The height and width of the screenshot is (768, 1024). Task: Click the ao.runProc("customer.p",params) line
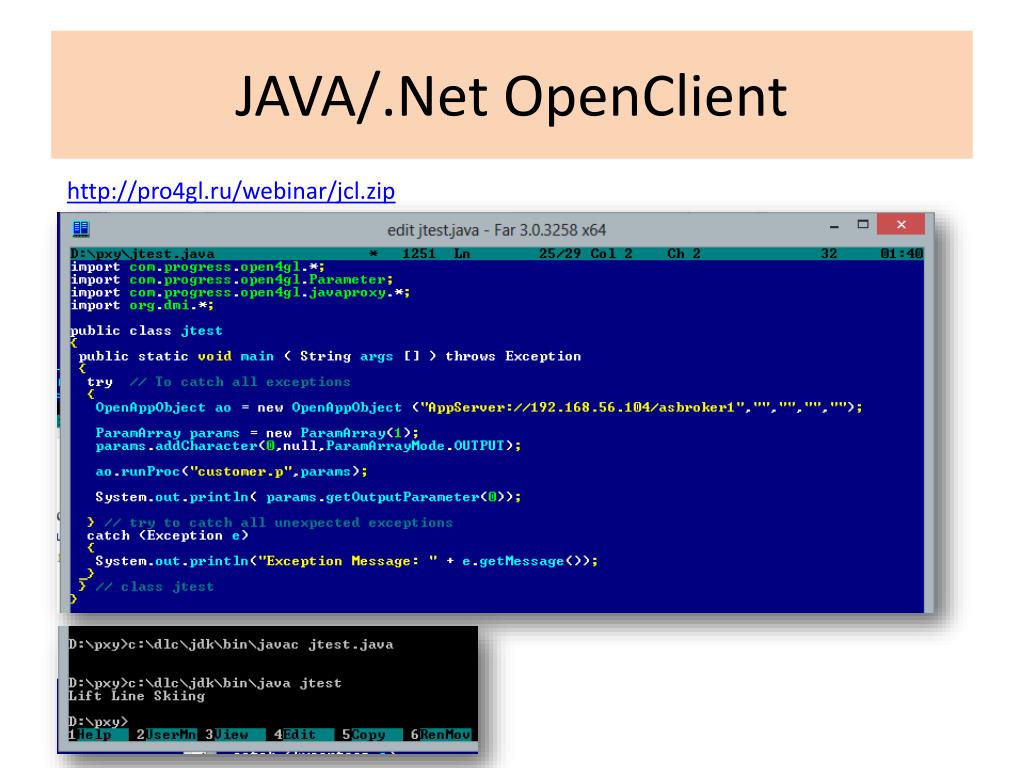pyautogui.click(x=231, y=472)
